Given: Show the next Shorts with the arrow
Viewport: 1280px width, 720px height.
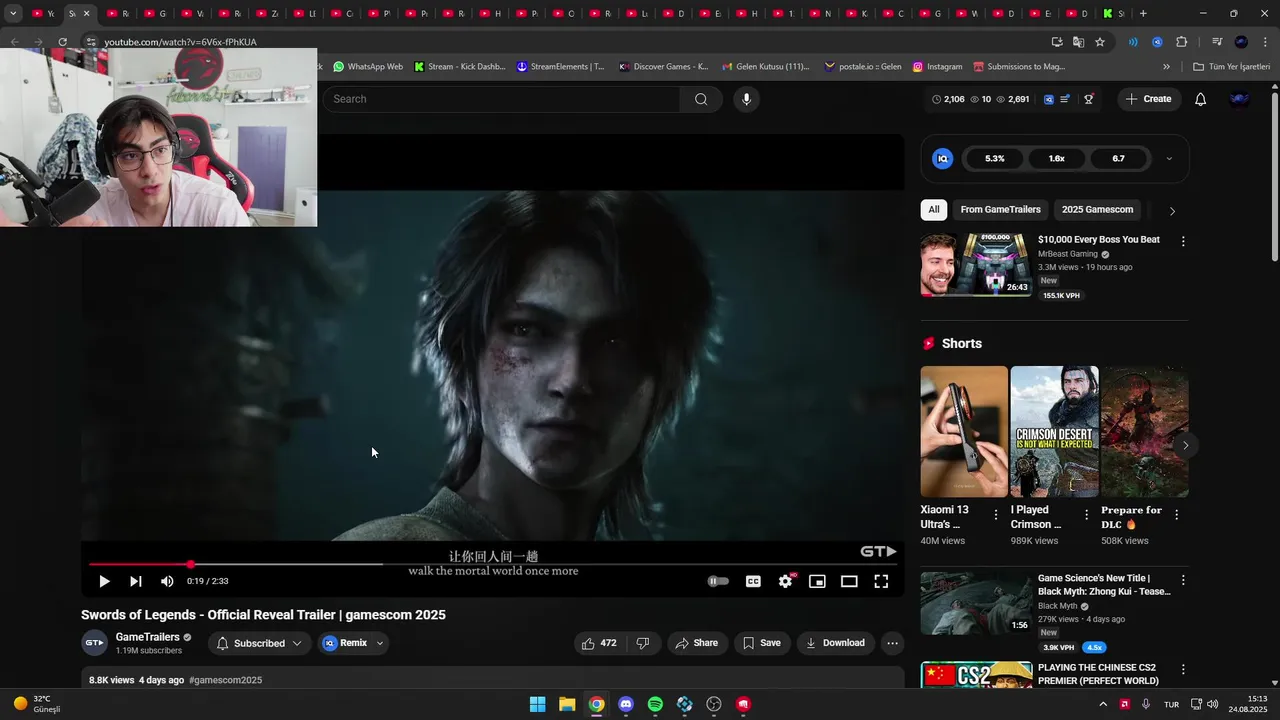Looking at the screenshot, I should click(1185, 446).
